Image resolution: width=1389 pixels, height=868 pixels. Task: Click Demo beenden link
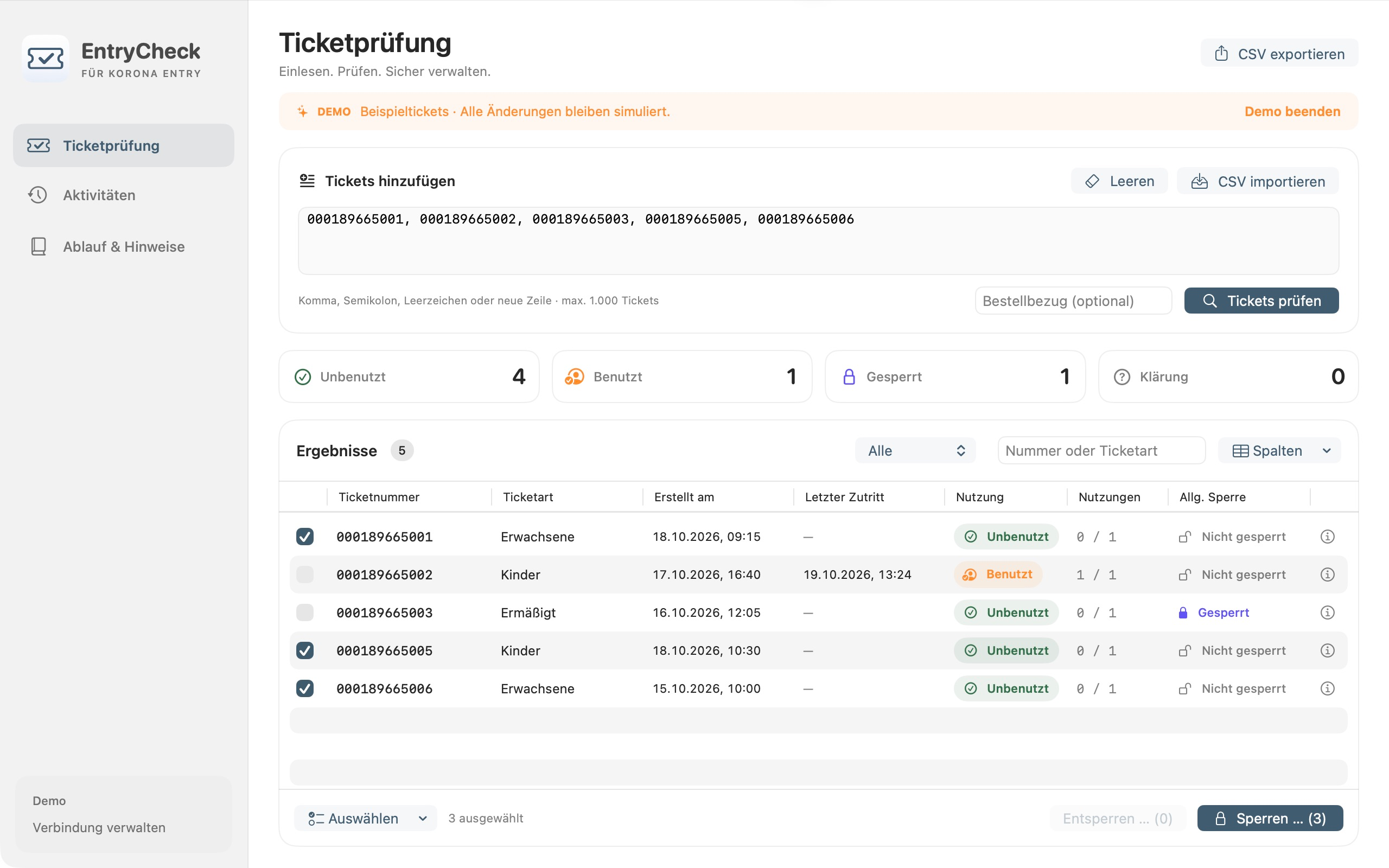point(1292,111)
